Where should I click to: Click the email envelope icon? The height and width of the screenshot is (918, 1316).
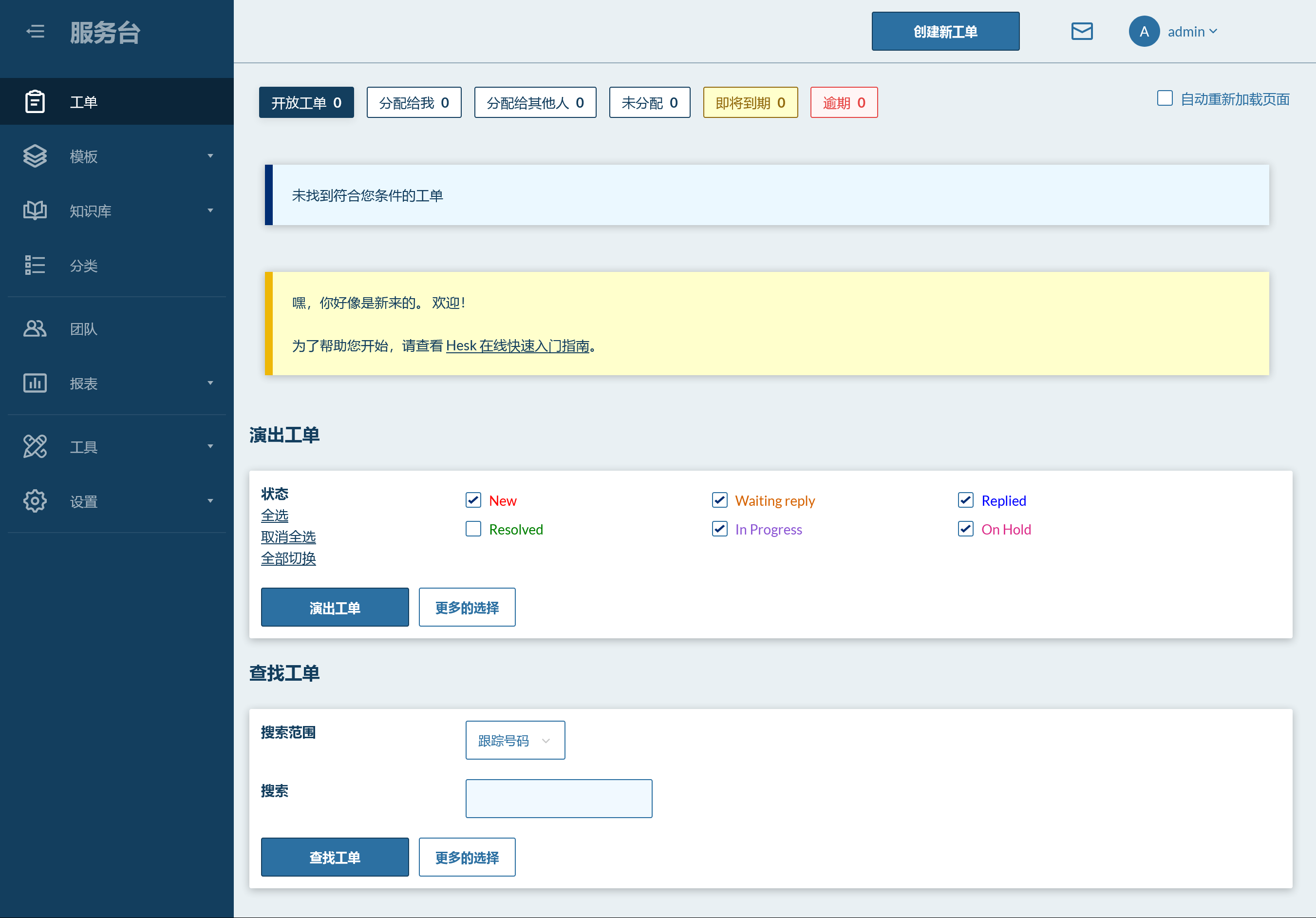pyautogui.click(x=1082, y=31)
